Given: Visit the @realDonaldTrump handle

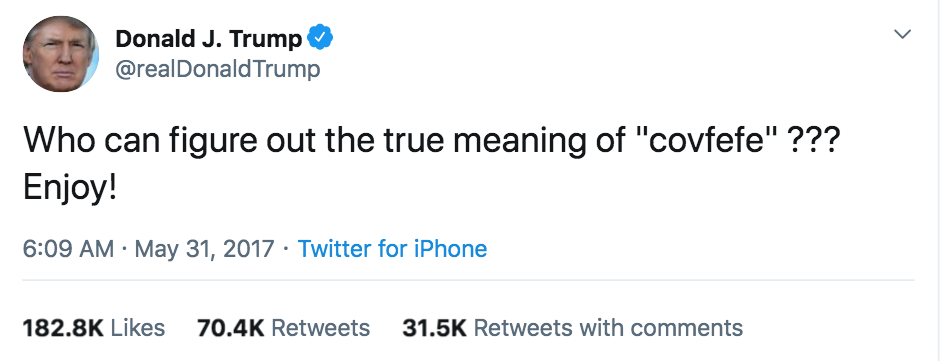Looking at the screenshot, I should click(218, 69).
